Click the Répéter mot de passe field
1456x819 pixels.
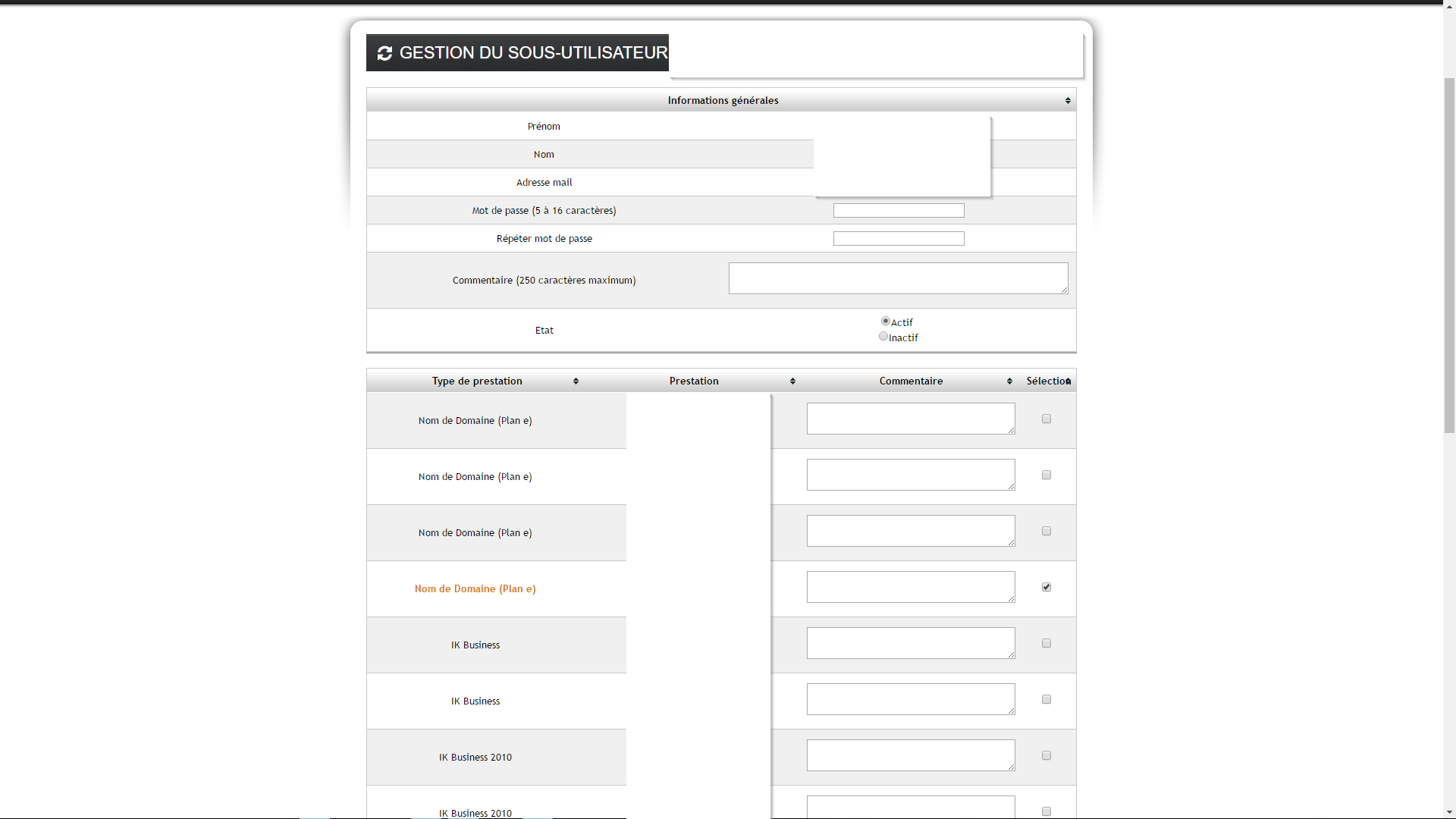tap(899, 239)
